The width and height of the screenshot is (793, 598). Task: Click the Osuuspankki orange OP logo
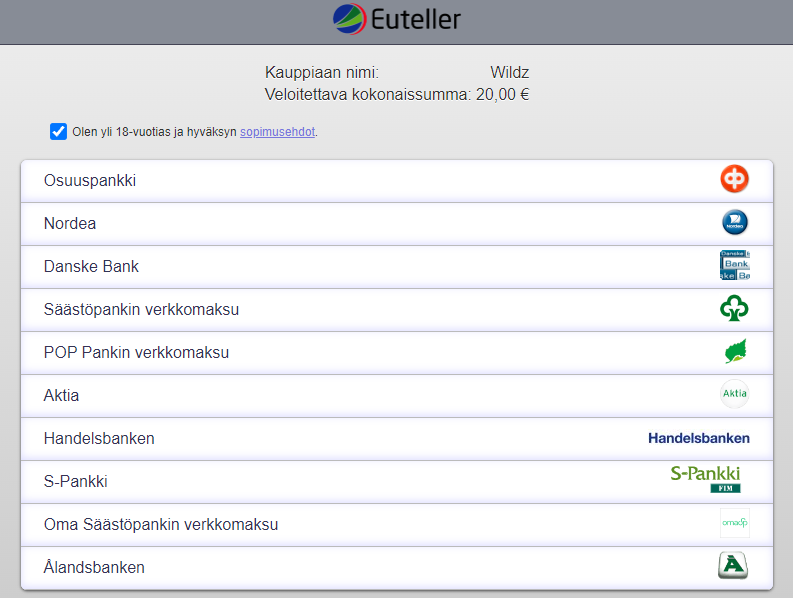734,179
